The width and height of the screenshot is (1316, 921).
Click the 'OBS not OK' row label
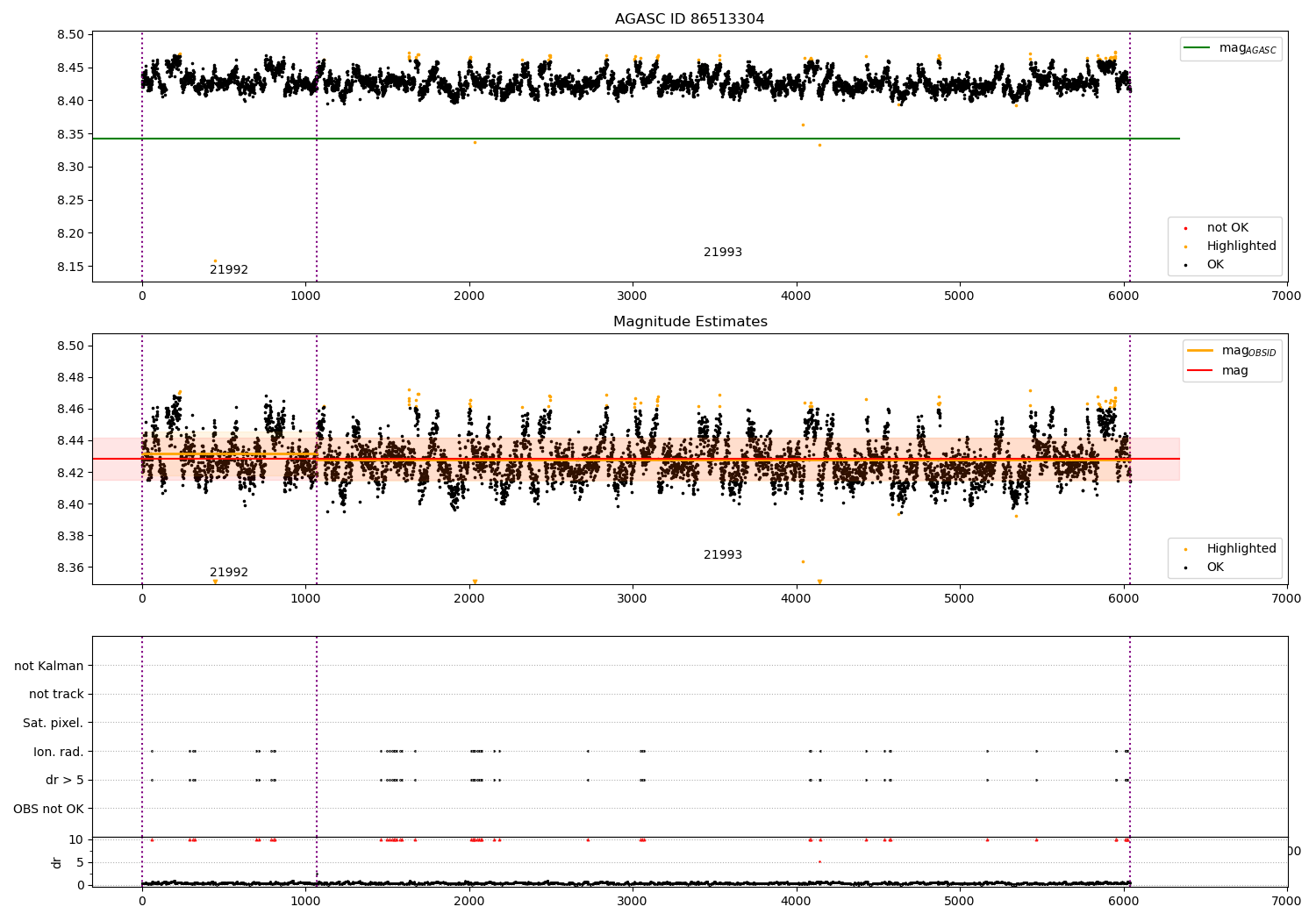pos(49,809)
